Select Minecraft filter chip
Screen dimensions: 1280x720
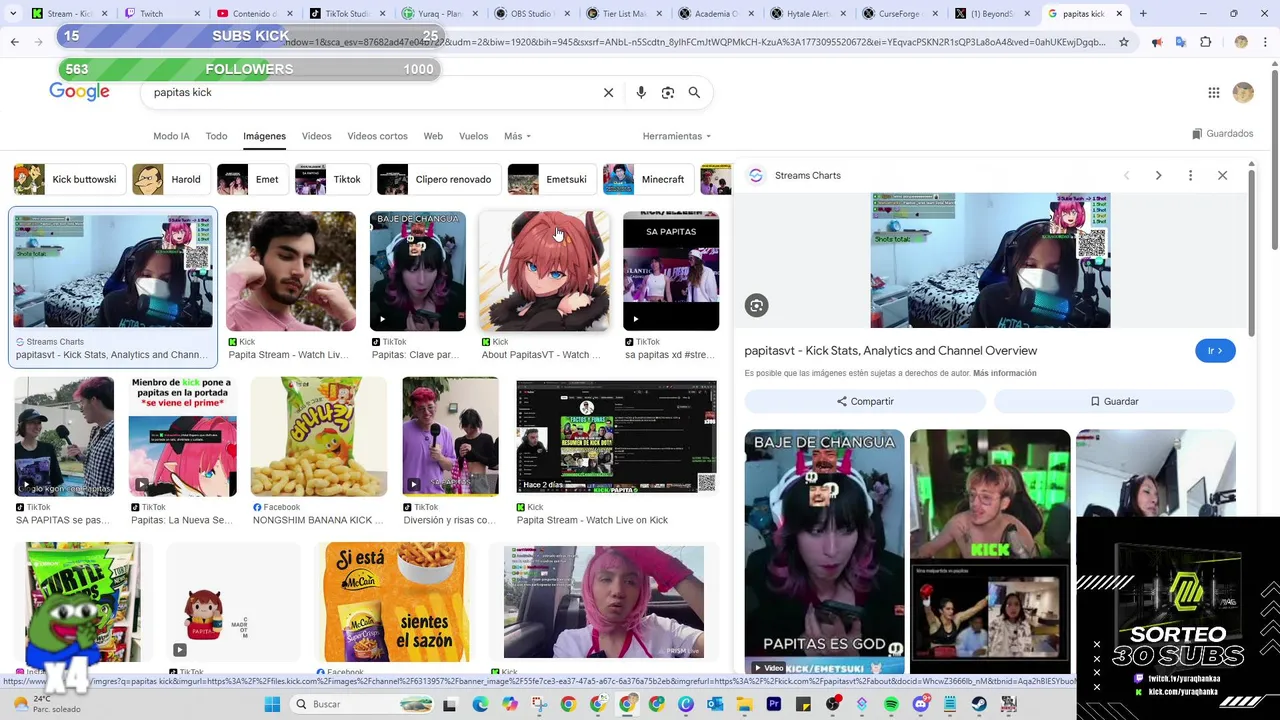(648, 179)
